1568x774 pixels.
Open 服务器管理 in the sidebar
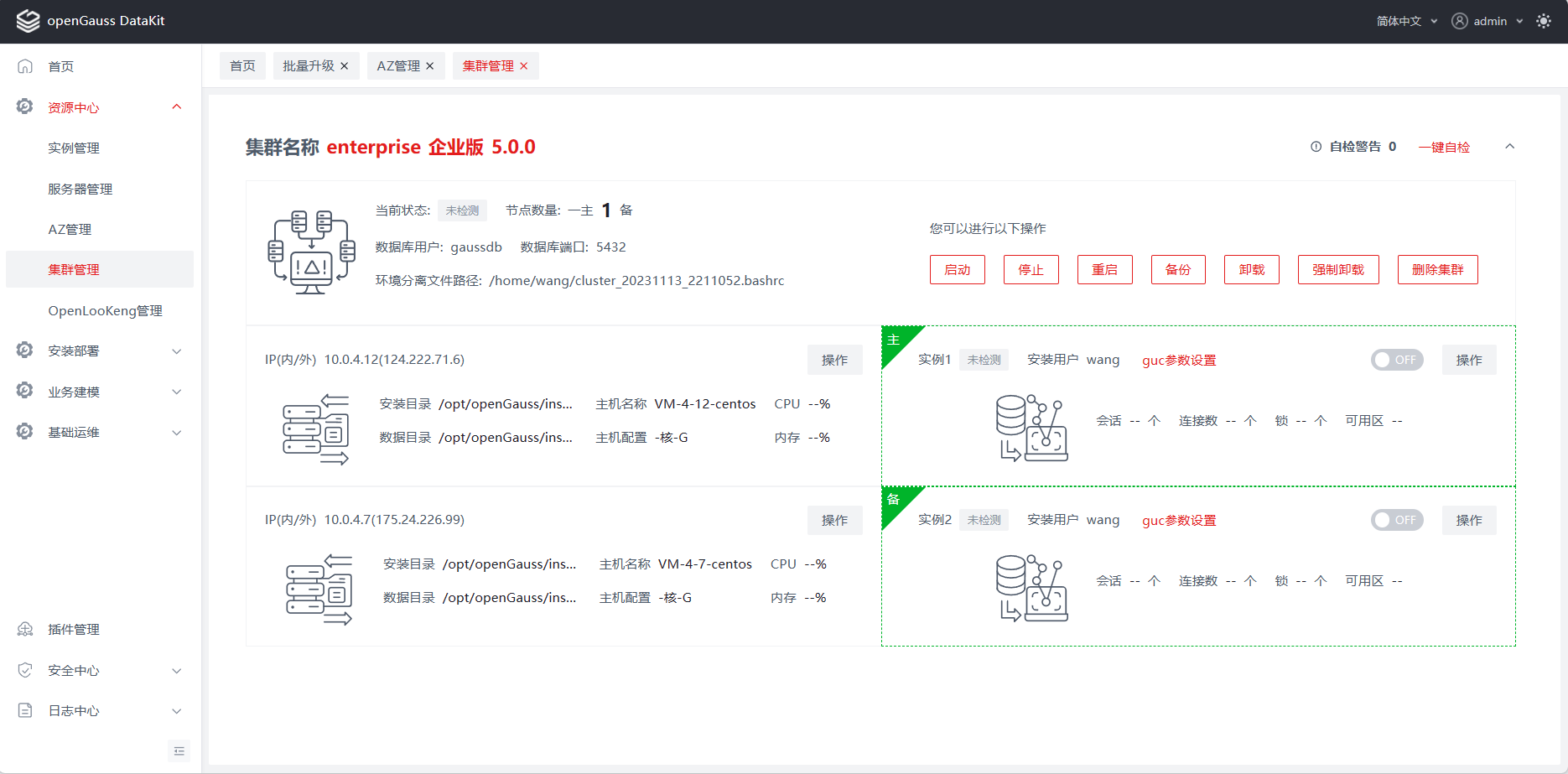(80, 189)
